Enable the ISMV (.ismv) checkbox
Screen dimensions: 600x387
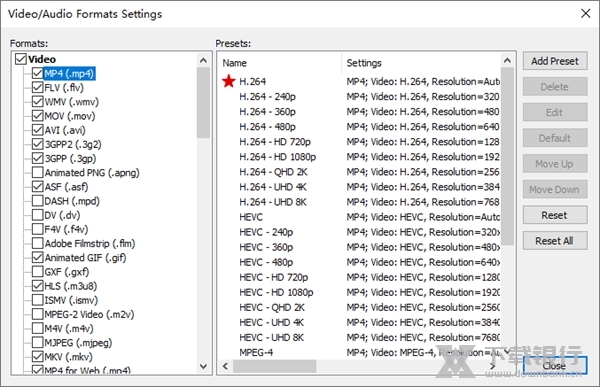pos(38,300)
